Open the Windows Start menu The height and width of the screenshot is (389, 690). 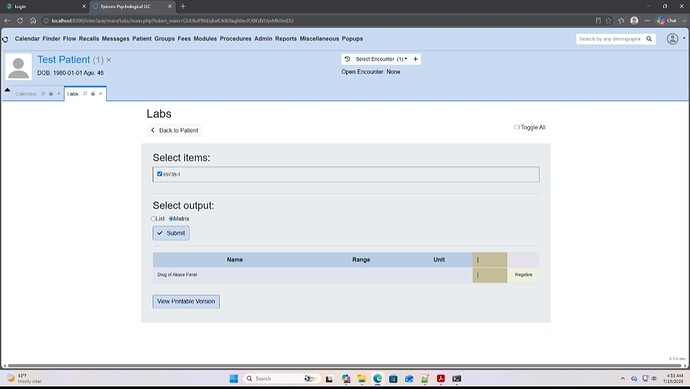pyautogui.click(x=234, y=378)
